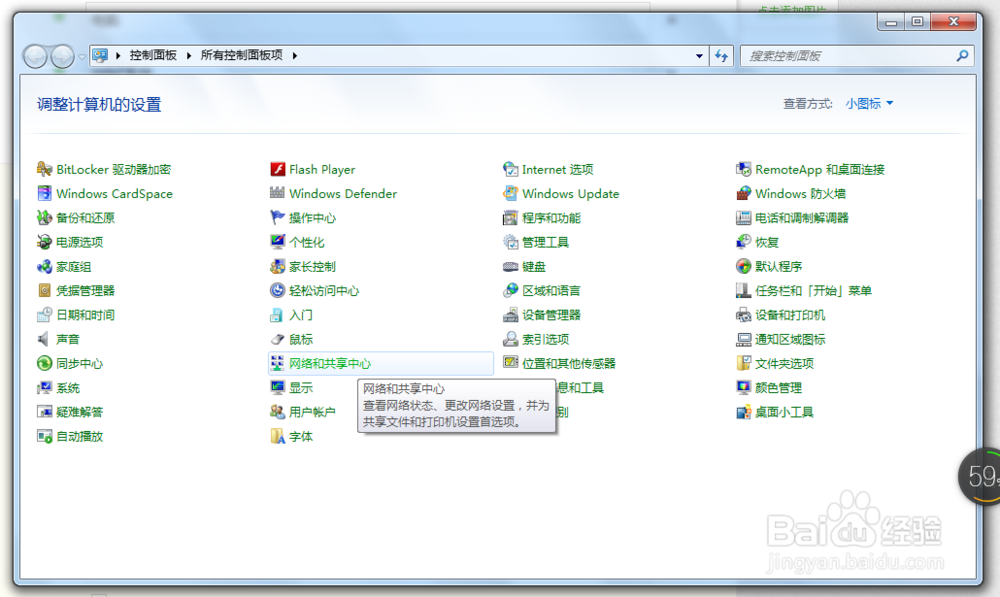
Task: Click the 电源选项 icon
Action: click(44, 242)
